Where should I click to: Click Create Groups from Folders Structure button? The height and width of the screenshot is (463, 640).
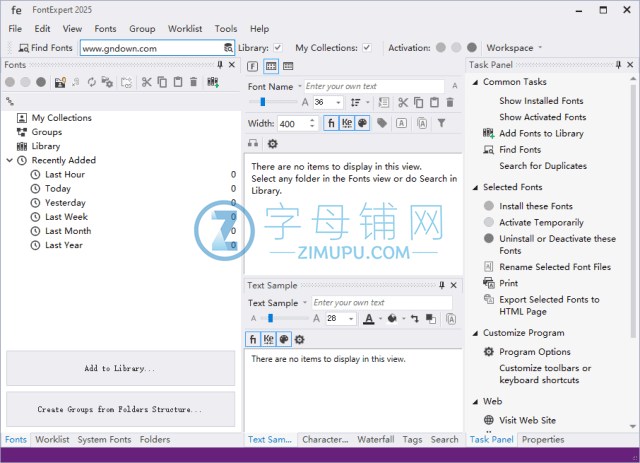[x=120, y=409]
